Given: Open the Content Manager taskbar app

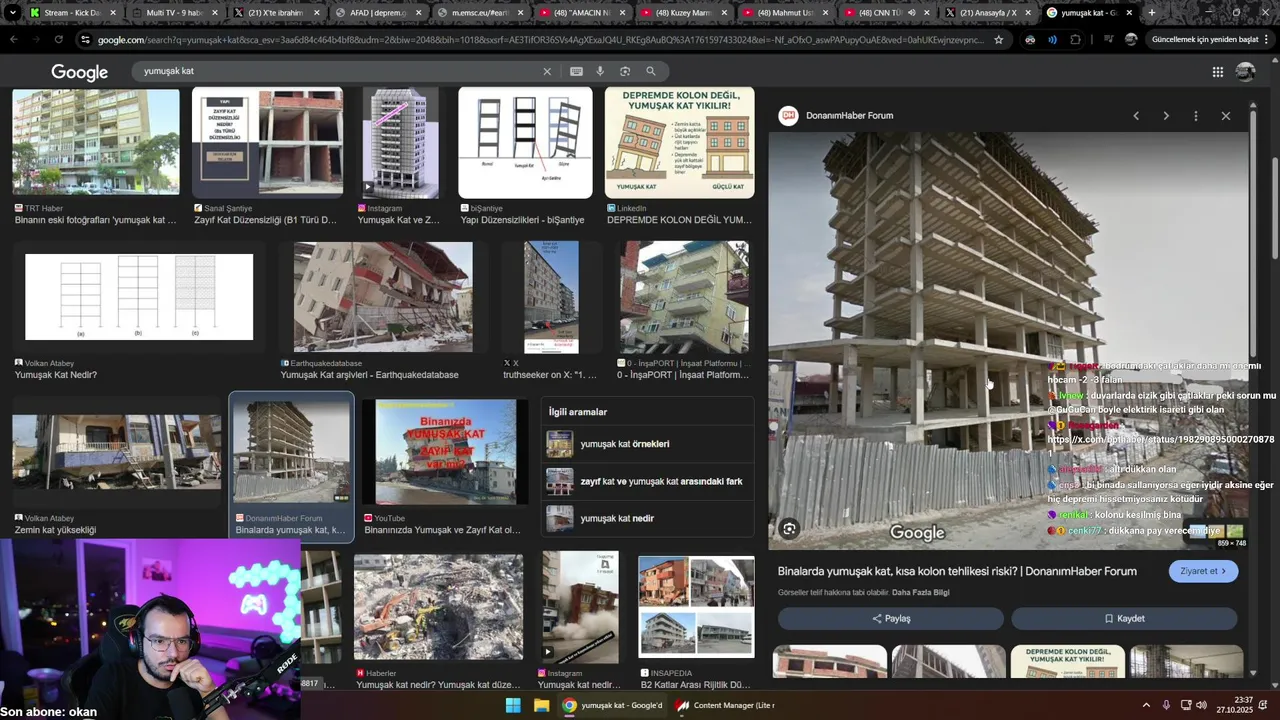Looking at the screenshot, I should click(725, 705).
